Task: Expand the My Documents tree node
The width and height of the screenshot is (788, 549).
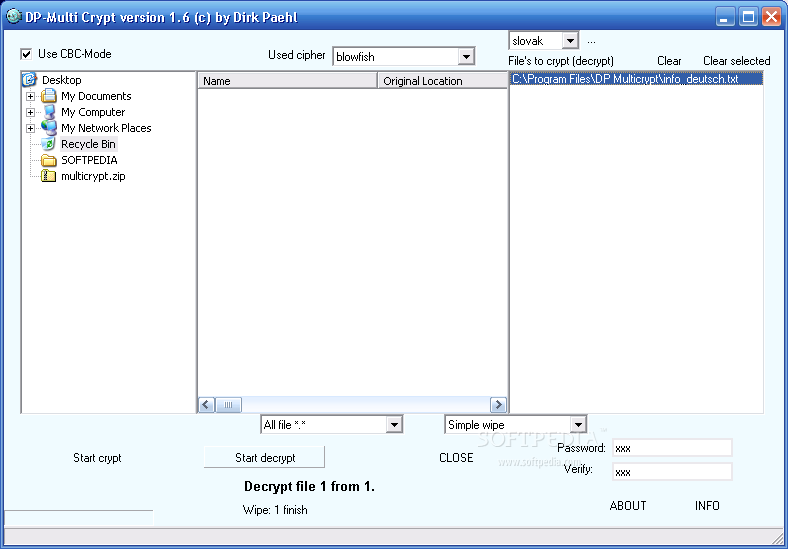Action: point(30,96)
